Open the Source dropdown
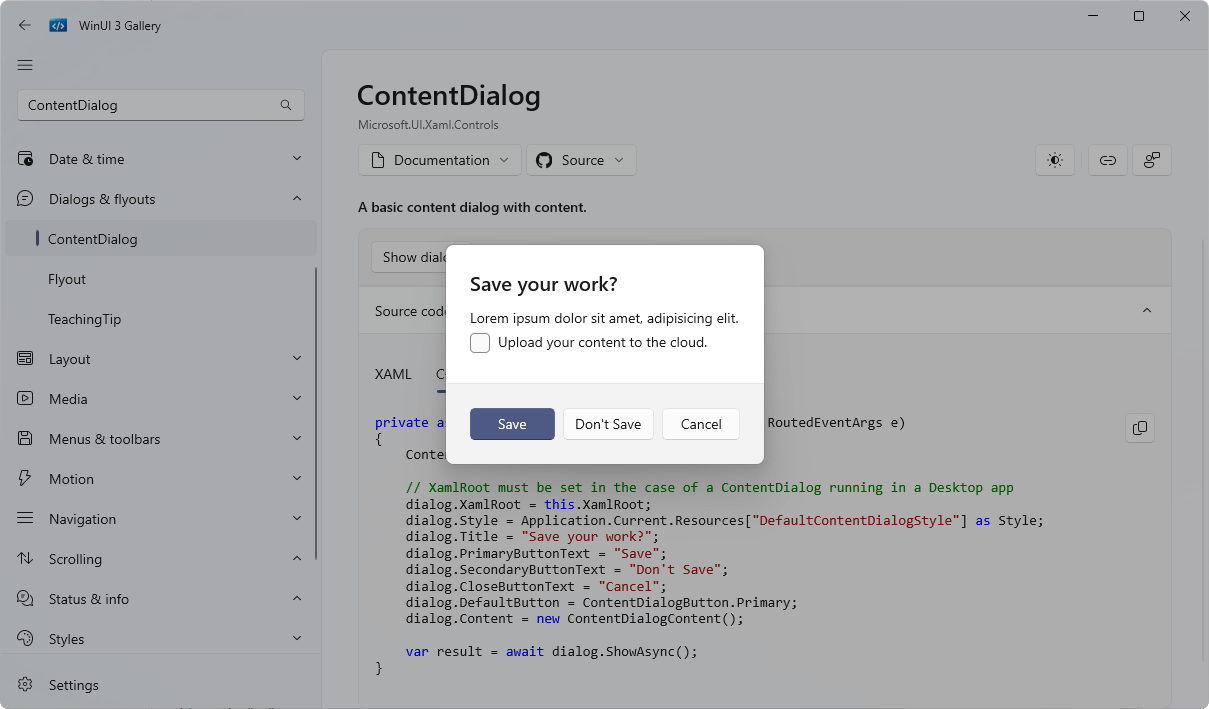1209x709 pixels. 581,160
